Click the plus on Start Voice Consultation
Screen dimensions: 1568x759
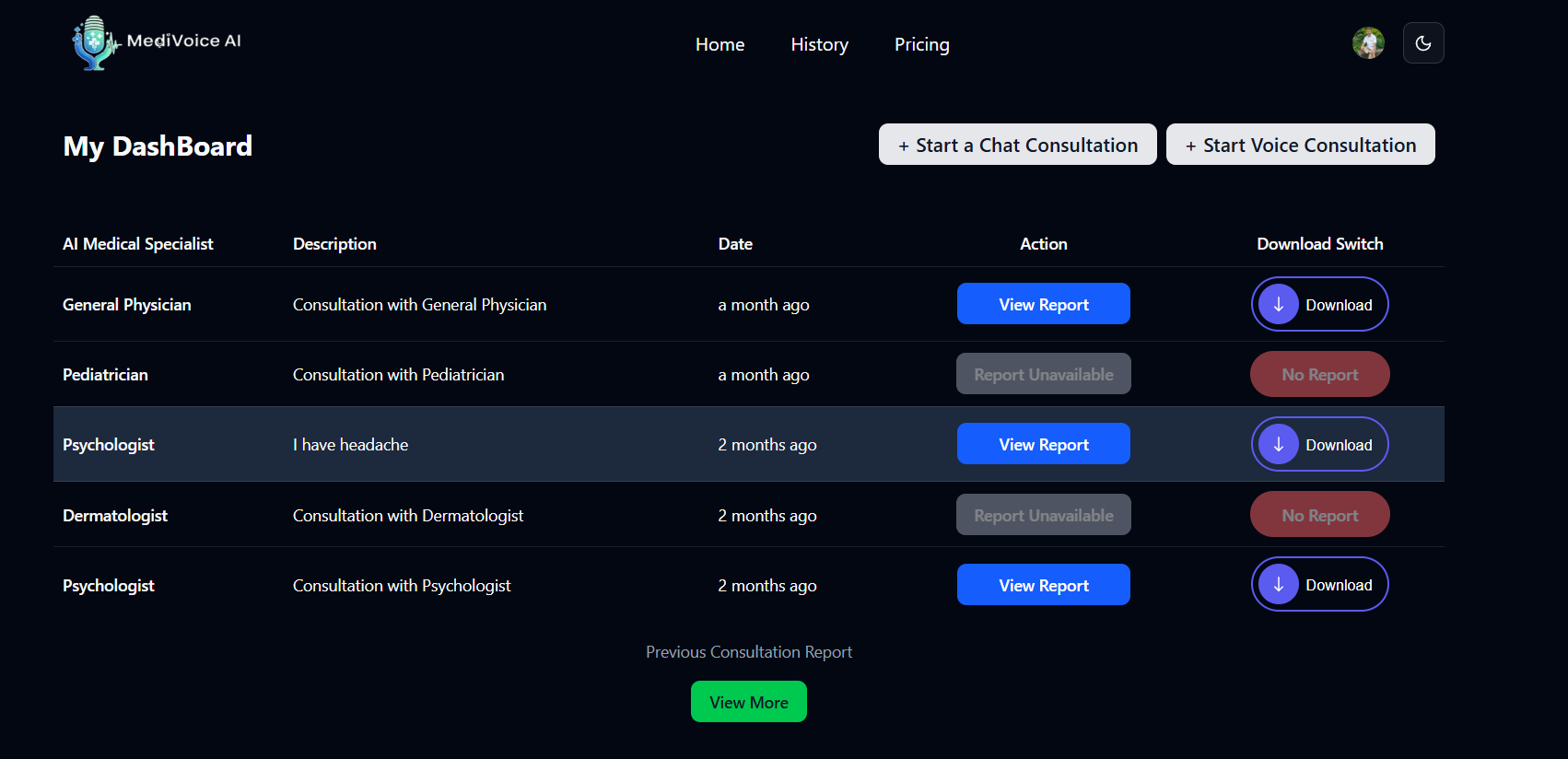pos(1191,146)
